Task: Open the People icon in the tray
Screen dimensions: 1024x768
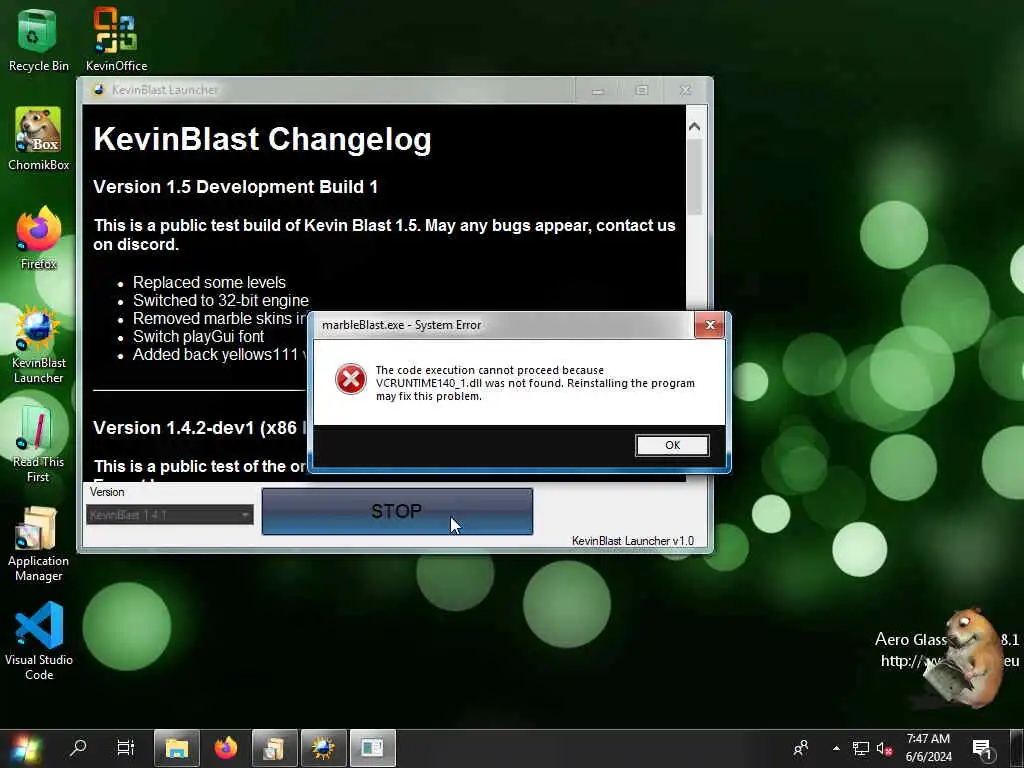Action: pos(801,748)
